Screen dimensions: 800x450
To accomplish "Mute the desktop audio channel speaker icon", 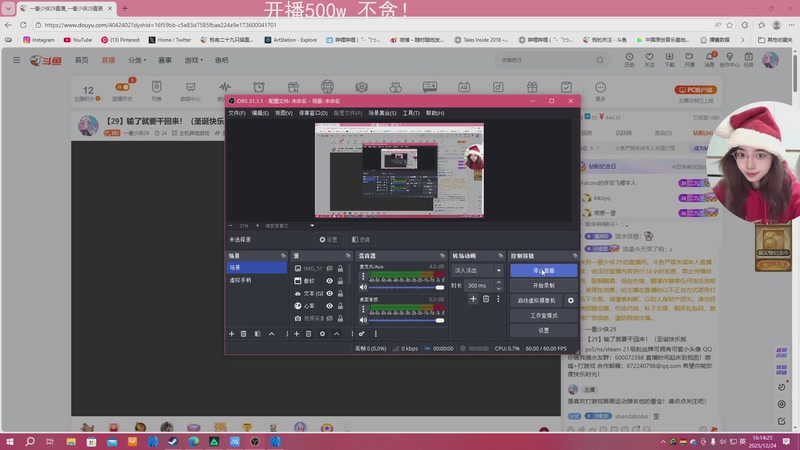I will tap(363, 320).
